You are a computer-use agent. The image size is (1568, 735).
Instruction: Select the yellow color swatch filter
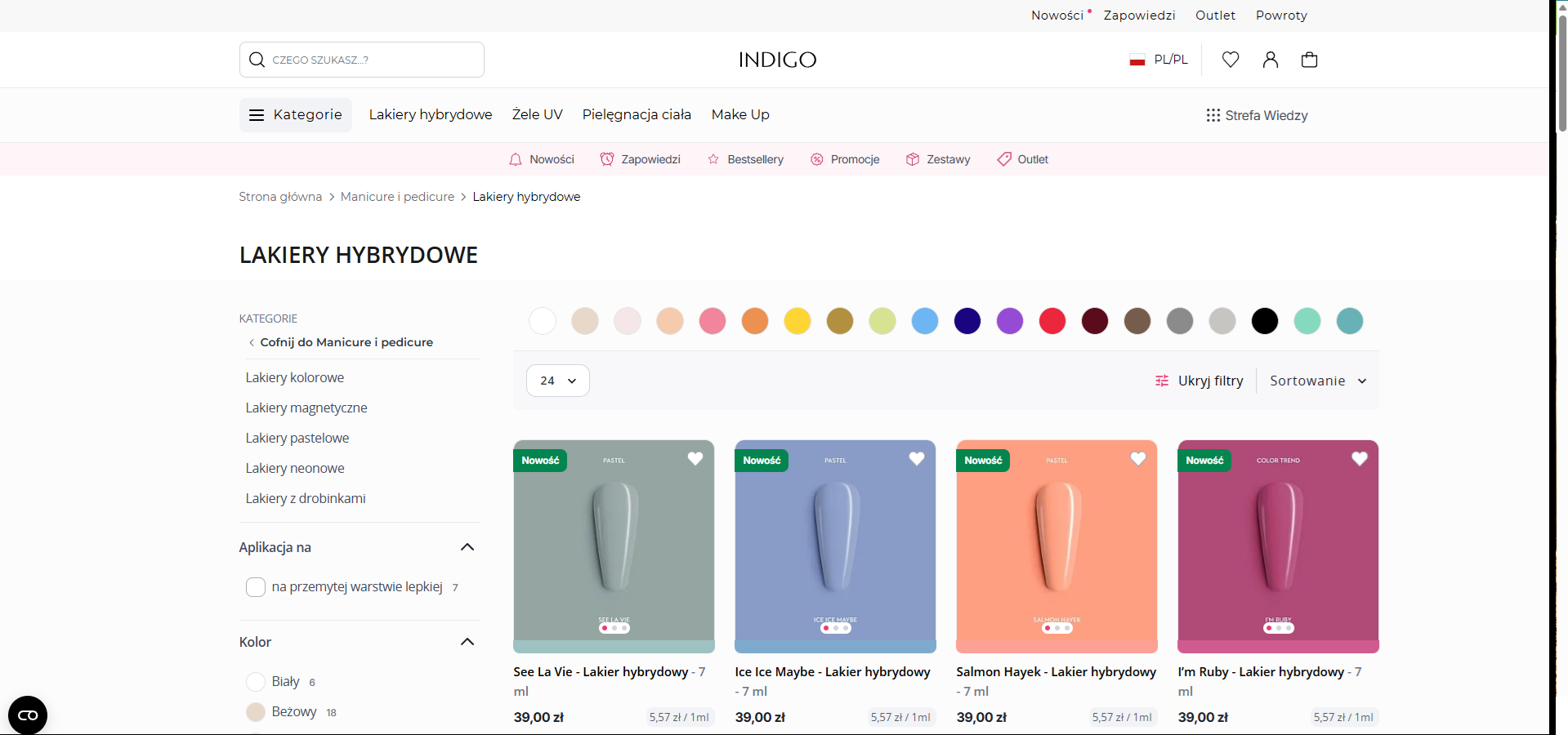(797, 321)
